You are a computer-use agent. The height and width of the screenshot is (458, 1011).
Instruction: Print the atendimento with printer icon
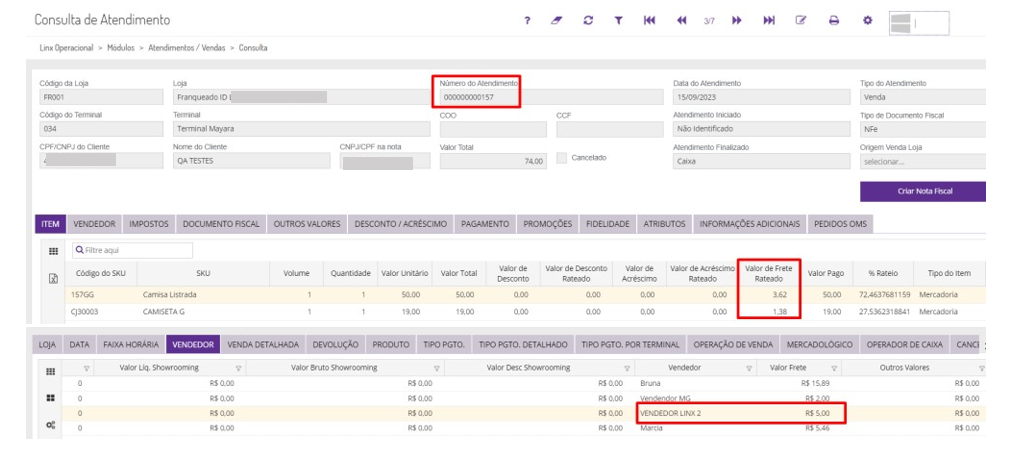tap(834, 21)
